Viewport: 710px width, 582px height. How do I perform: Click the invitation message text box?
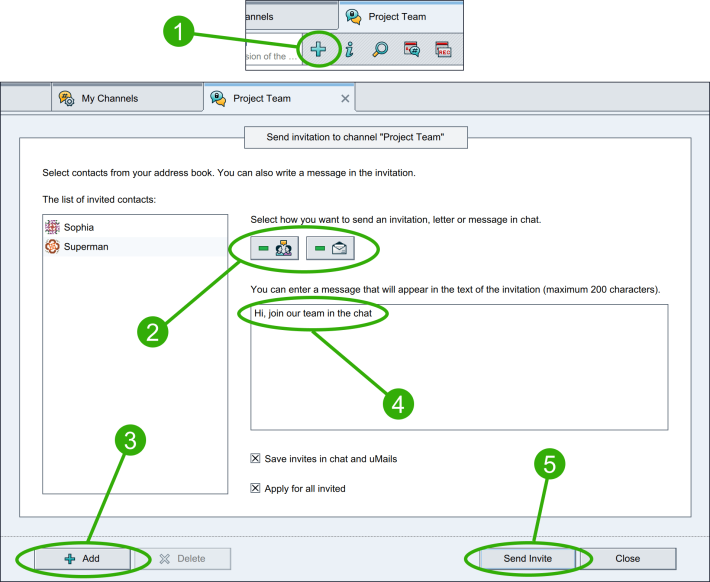tap(459, 367)
